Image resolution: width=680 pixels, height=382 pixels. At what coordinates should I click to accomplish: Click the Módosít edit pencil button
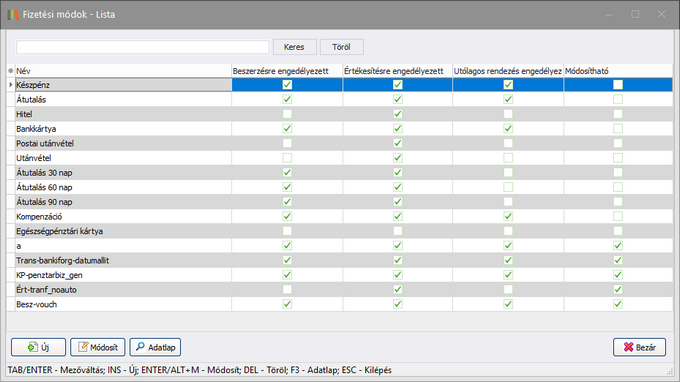(98, 347)
